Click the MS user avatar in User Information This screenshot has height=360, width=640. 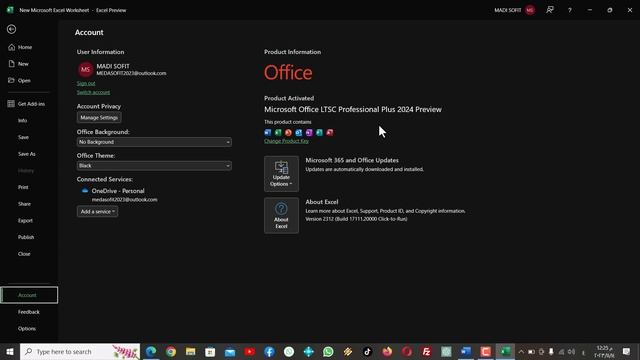[85, 69]
